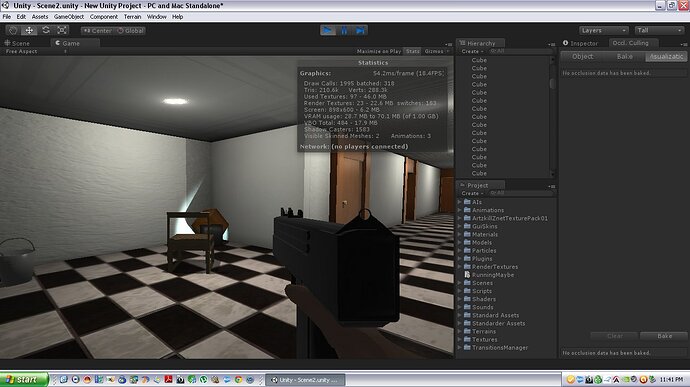The height and width of the screenshot is (387, 690).
Task: Open the Layers dropdown
Action: tap(604, 30)
